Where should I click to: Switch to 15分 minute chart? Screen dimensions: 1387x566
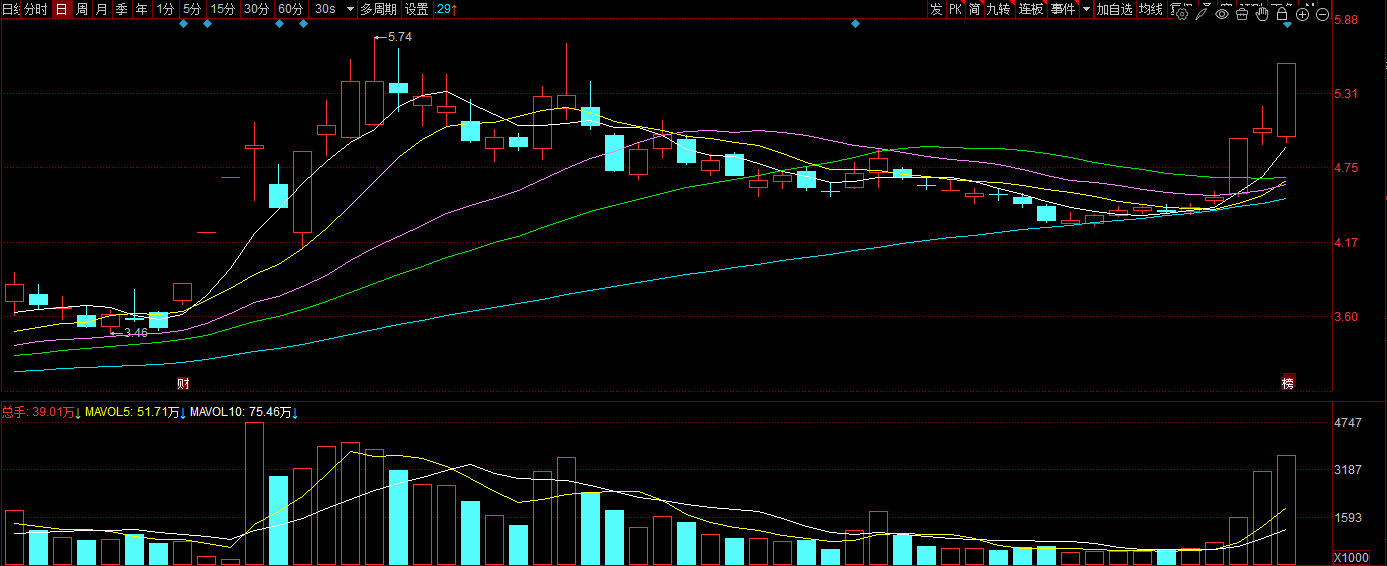point(223,9)
